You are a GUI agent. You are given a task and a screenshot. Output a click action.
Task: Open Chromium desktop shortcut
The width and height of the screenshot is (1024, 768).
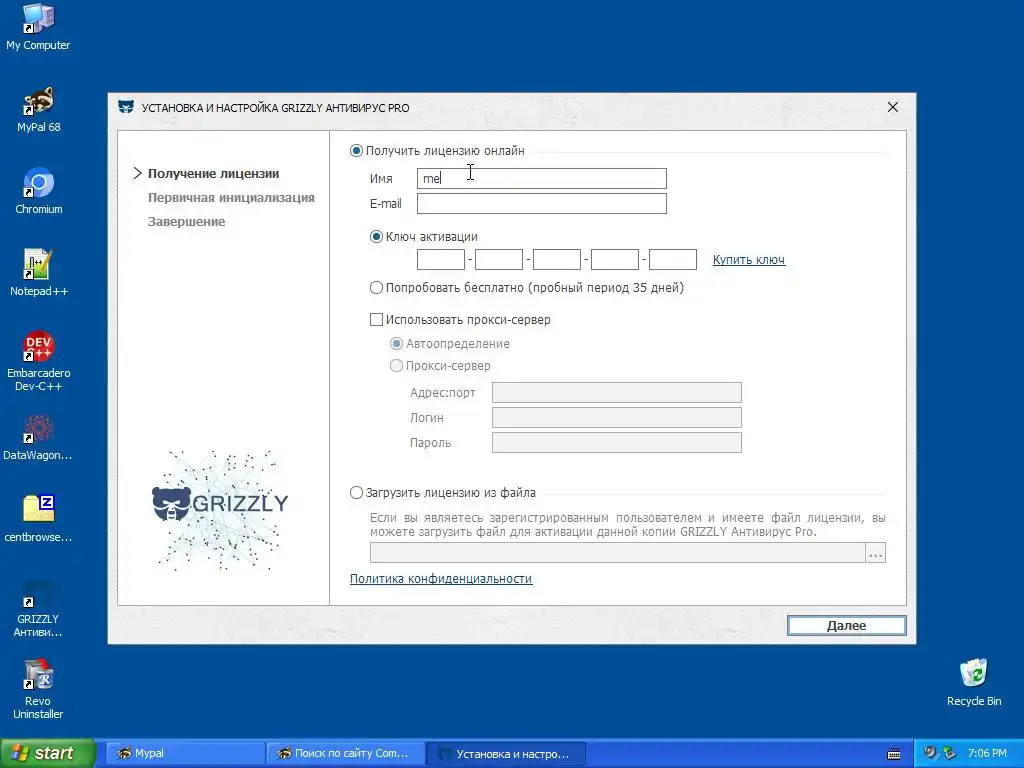39,191
